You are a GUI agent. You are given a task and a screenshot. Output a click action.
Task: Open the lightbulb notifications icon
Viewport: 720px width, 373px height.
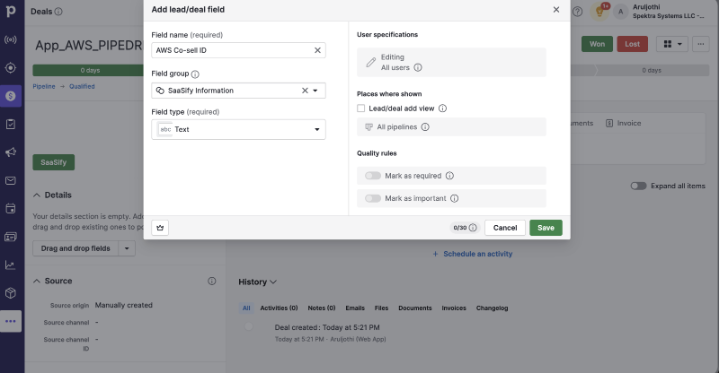coord(600,11)
